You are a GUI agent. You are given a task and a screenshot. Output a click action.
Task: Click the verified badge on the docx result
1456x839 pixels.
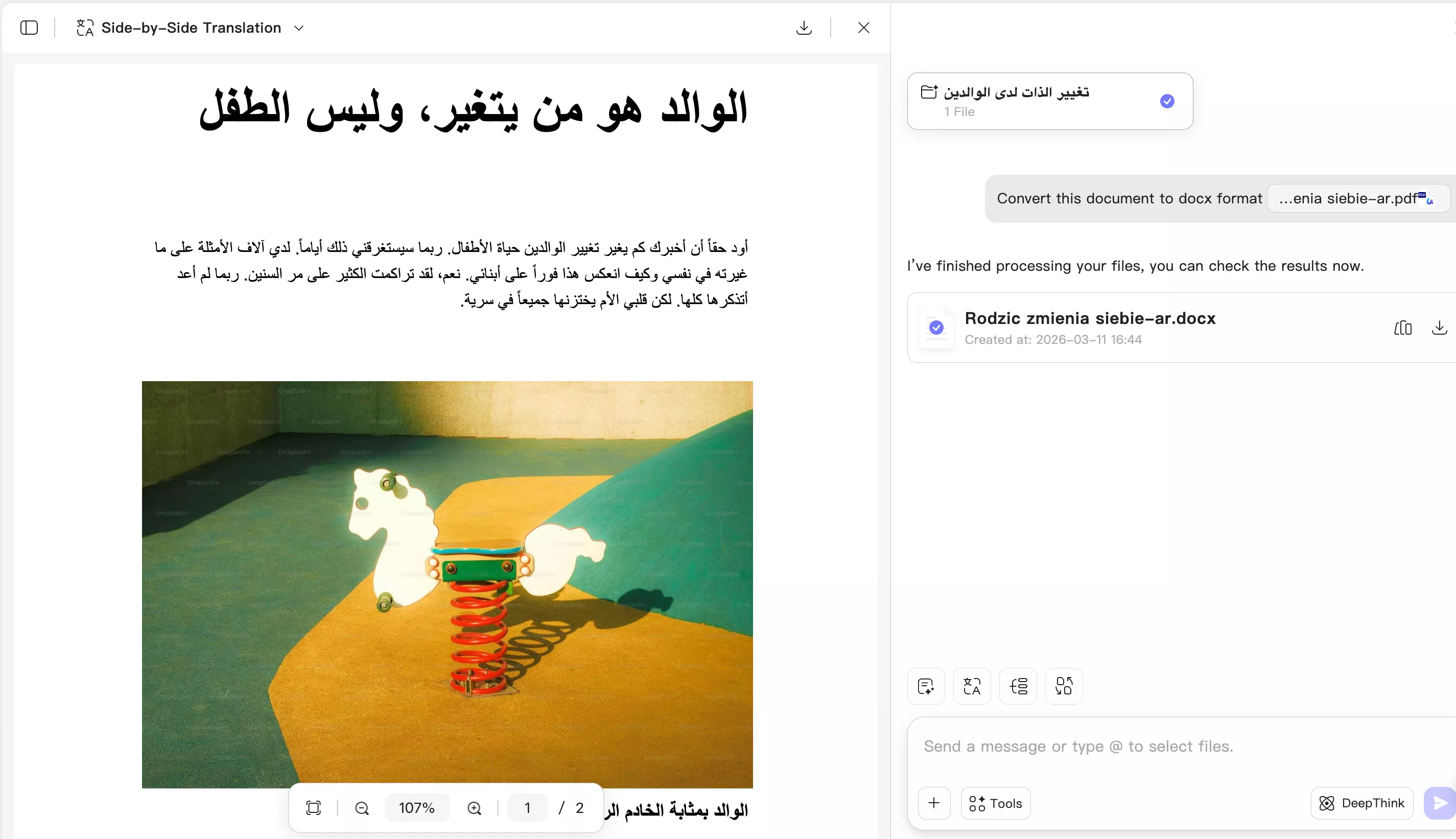pyautogui.click(x=936, y=328)
